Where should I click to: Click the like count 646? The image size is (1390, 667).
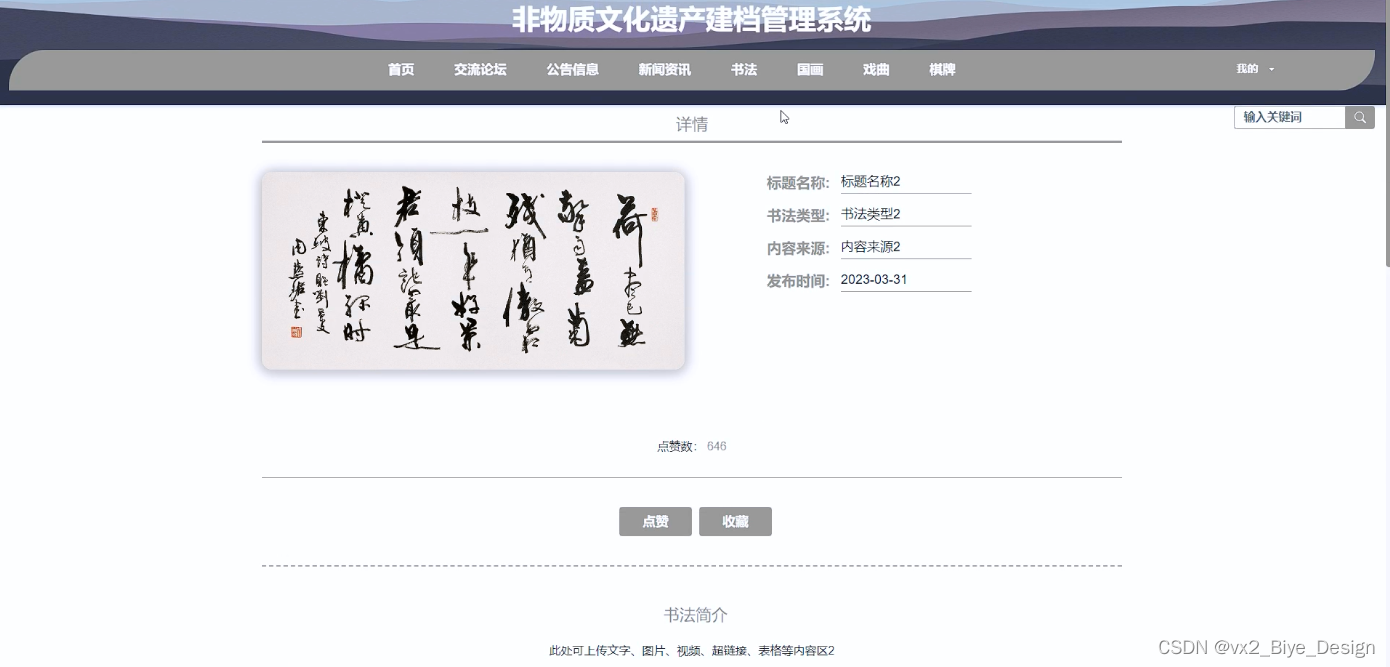[x=716, y=446]
